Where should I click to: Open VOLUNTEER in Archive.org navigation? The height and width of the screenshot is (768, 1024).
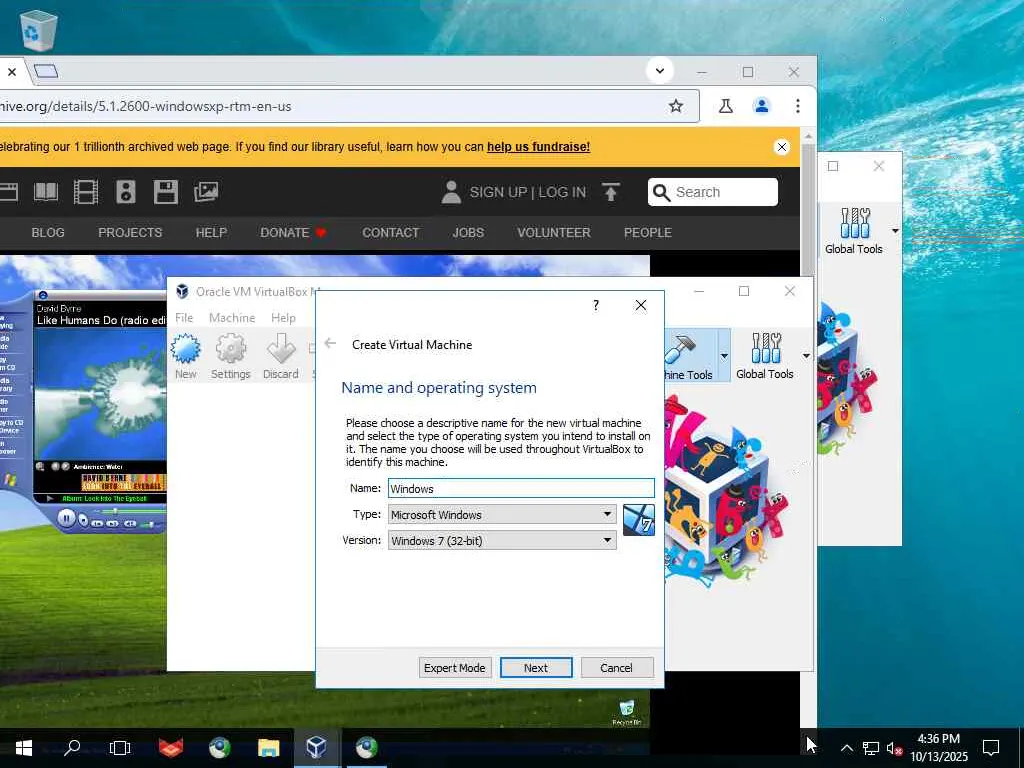tap(554, 232)
